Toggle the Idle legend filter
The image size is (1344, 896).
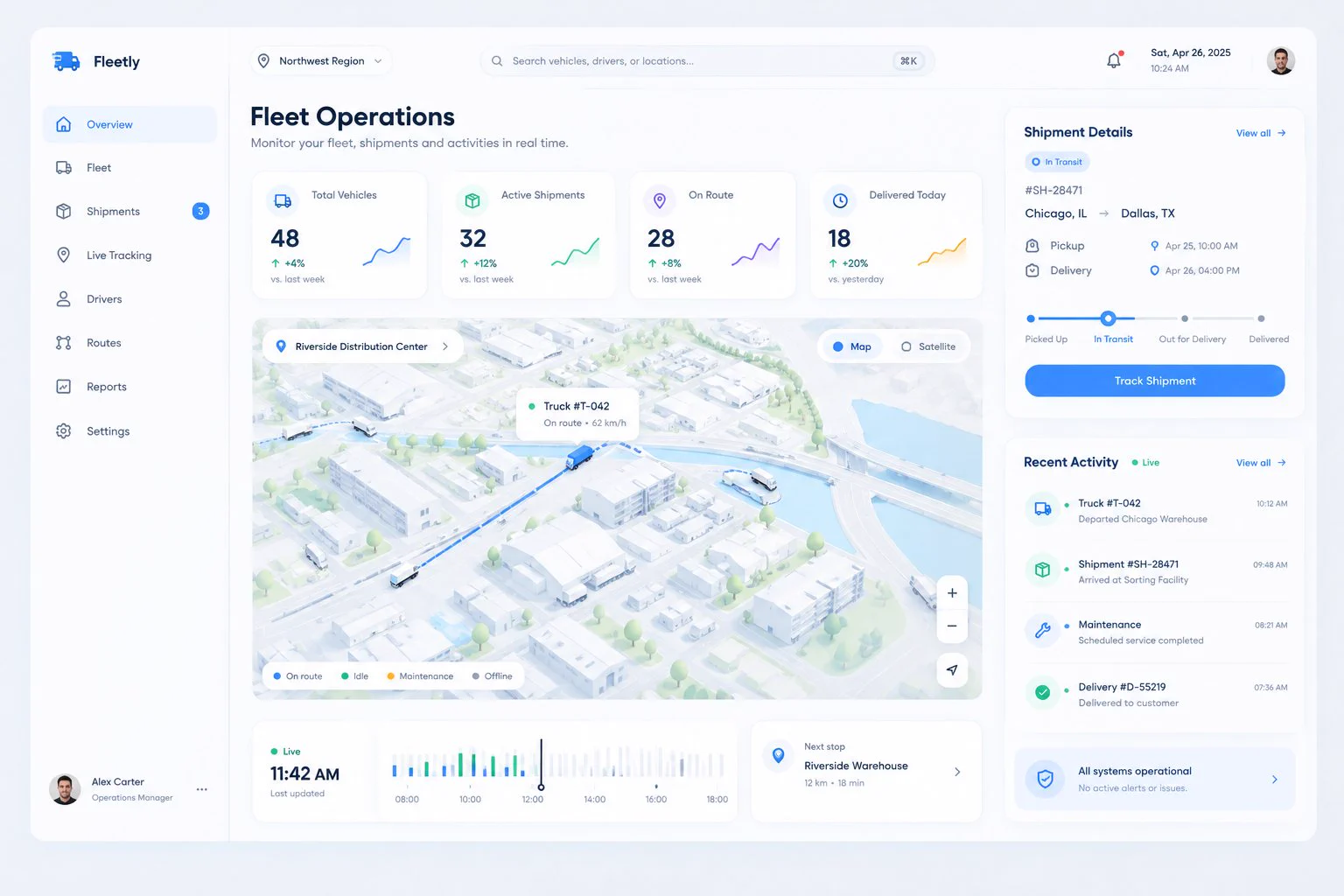click(354, 676)
